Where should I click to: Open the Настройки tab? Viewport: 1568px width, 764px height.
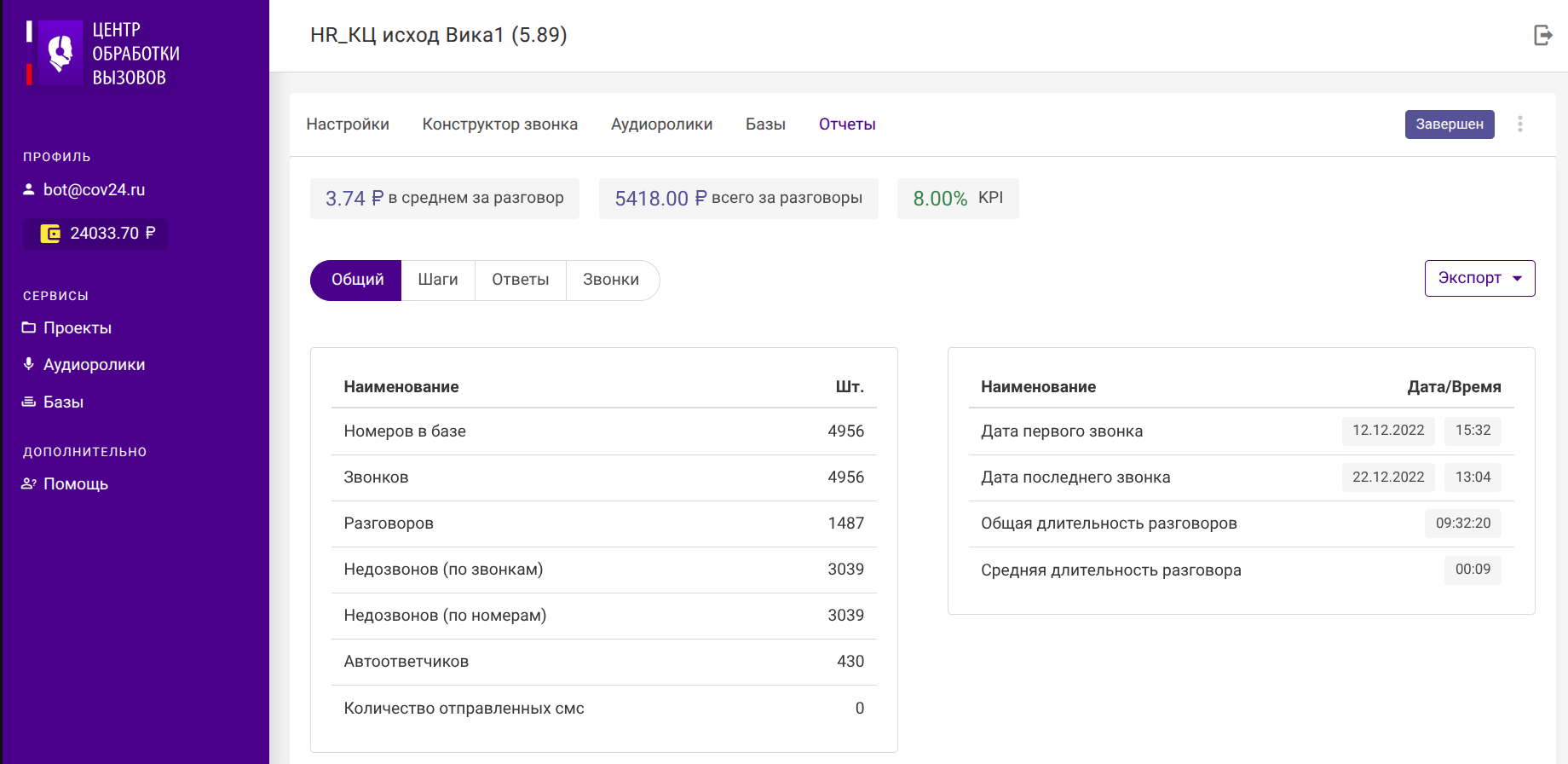[x=348, y=124]
